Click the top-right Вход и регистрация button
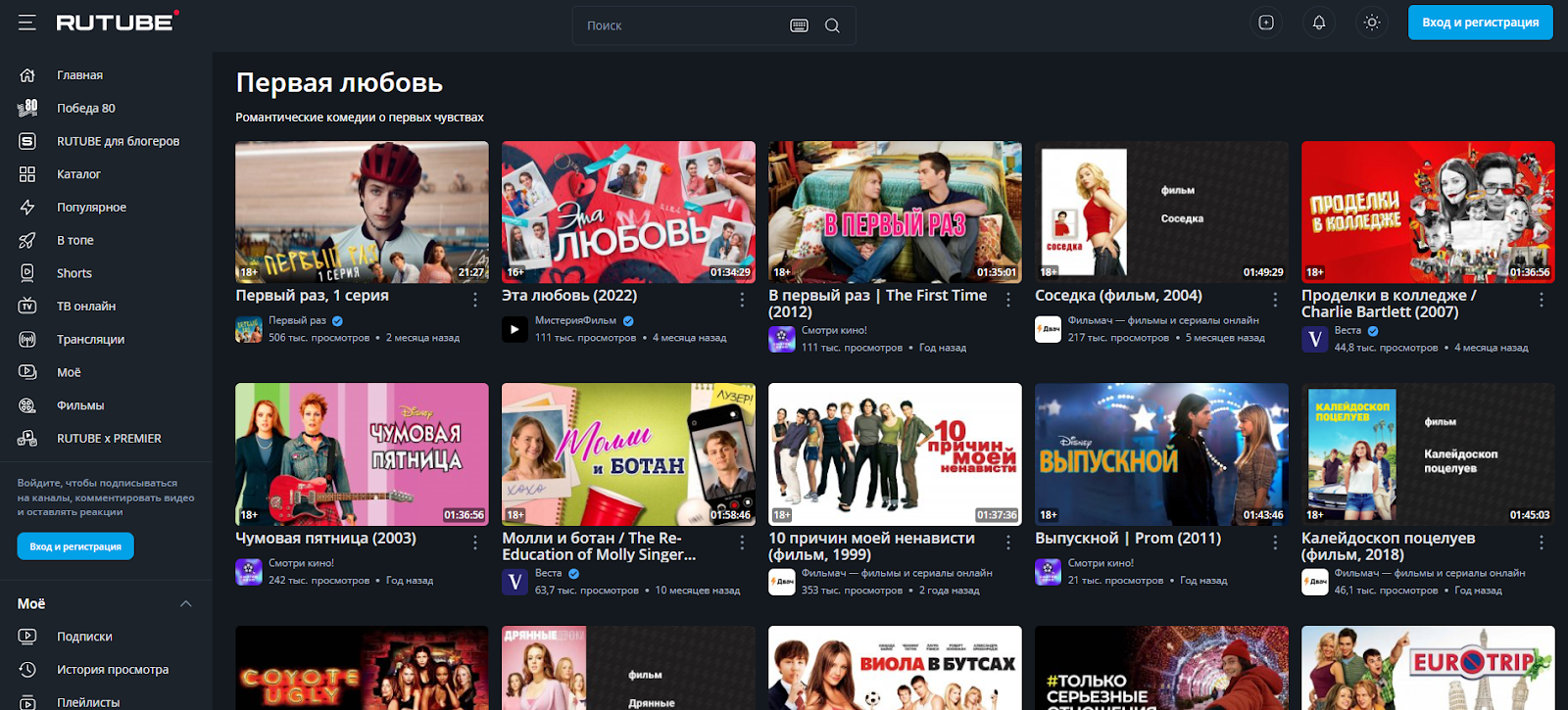This screenshot has width=1568, height=710. 1480,23
